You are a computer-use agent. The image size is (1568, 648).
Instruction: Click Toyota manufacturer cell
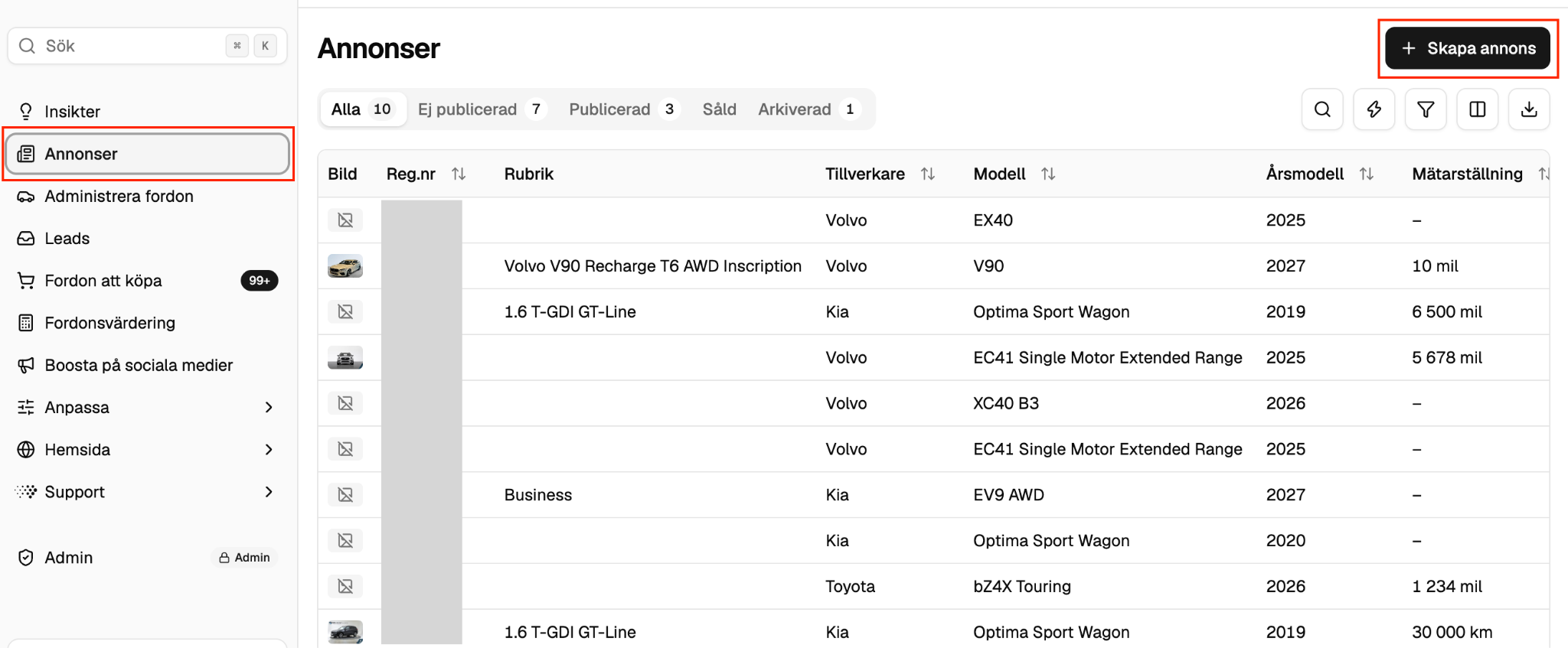(x=851, y=587)
